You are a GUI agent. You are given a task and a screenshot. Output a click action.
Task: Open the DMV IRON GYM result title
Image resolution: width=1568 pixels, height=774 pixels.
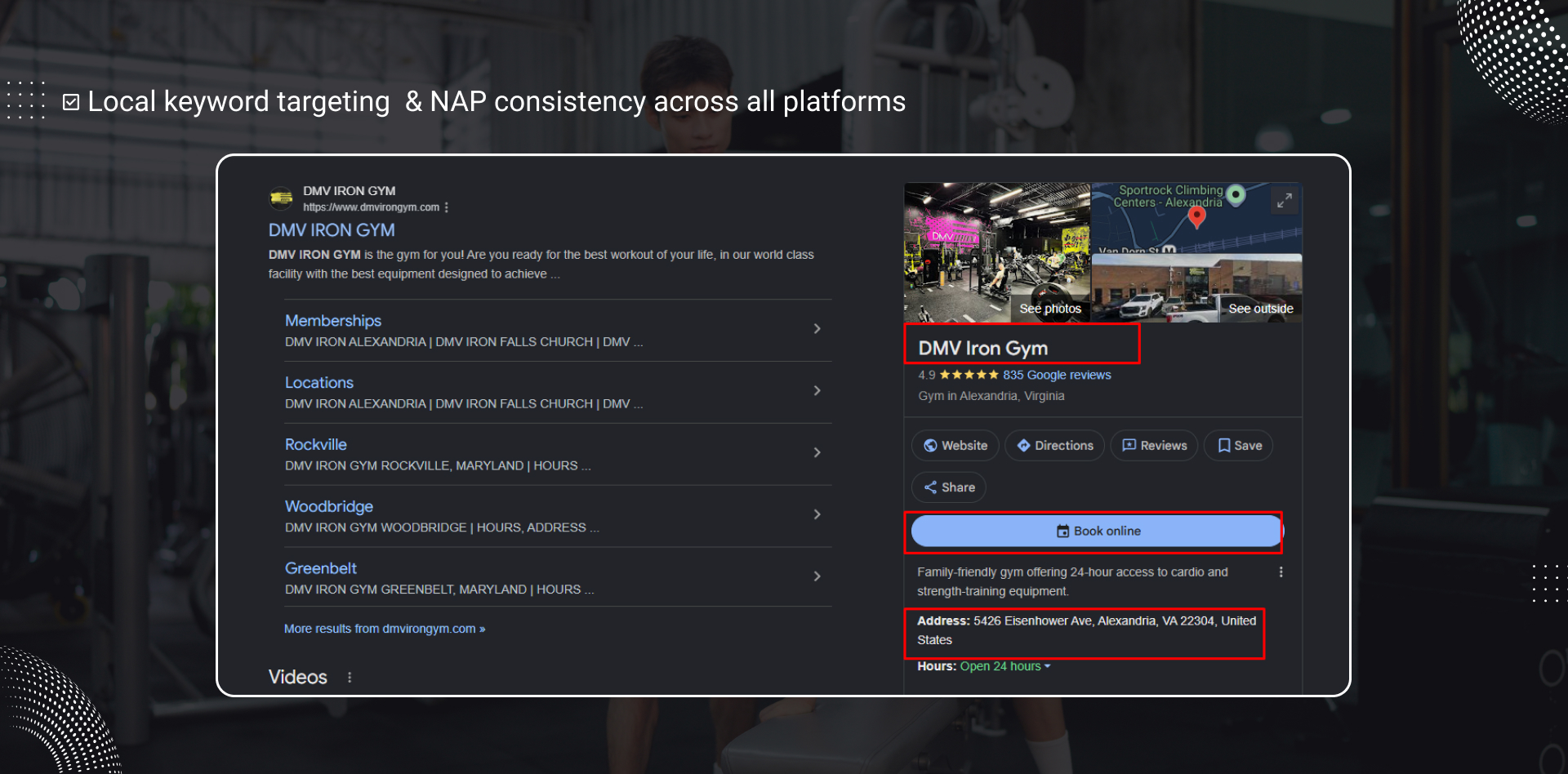click(332, 230)
